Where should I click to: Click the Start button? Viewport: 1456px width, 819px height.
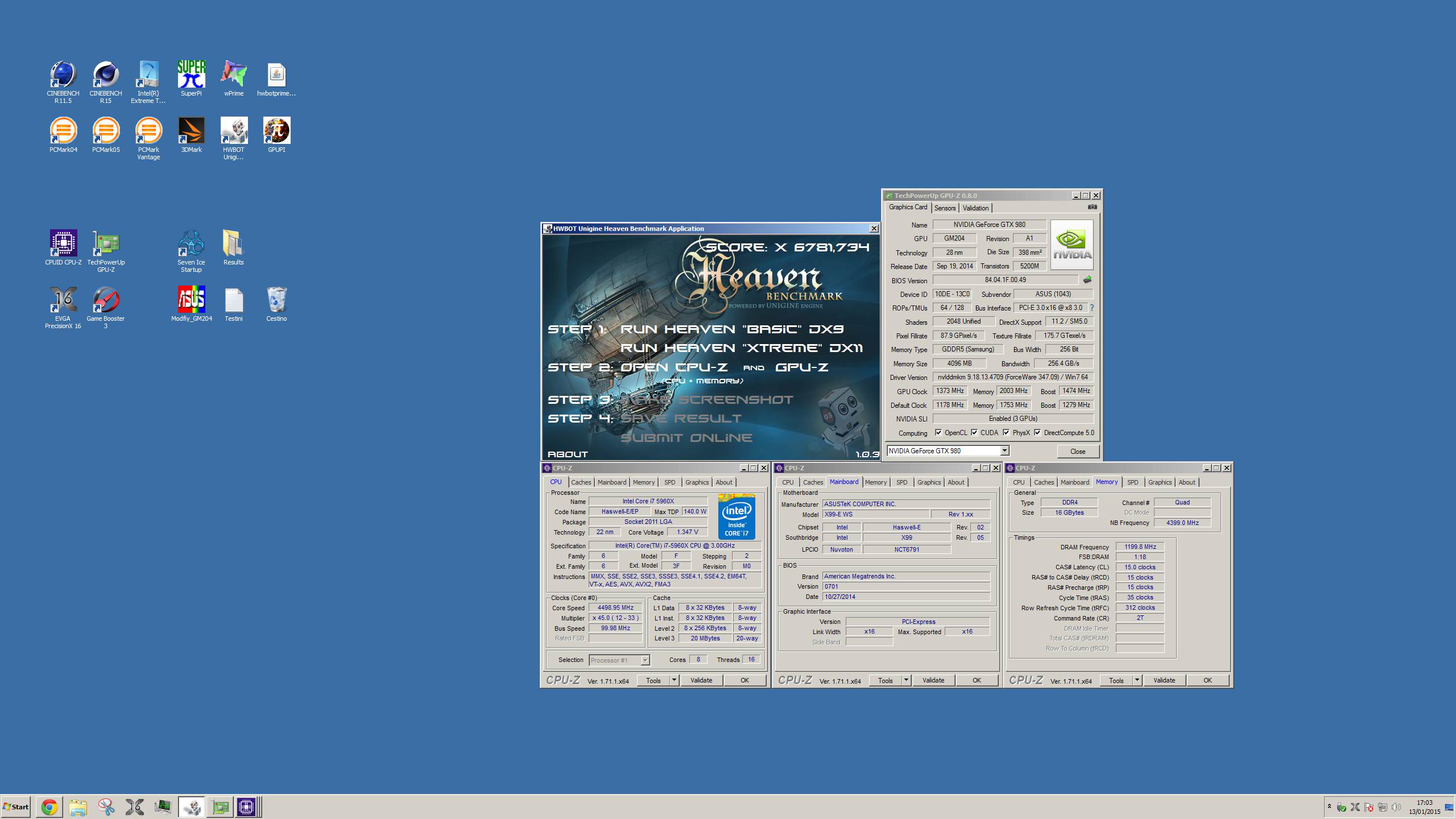(16, 807)
